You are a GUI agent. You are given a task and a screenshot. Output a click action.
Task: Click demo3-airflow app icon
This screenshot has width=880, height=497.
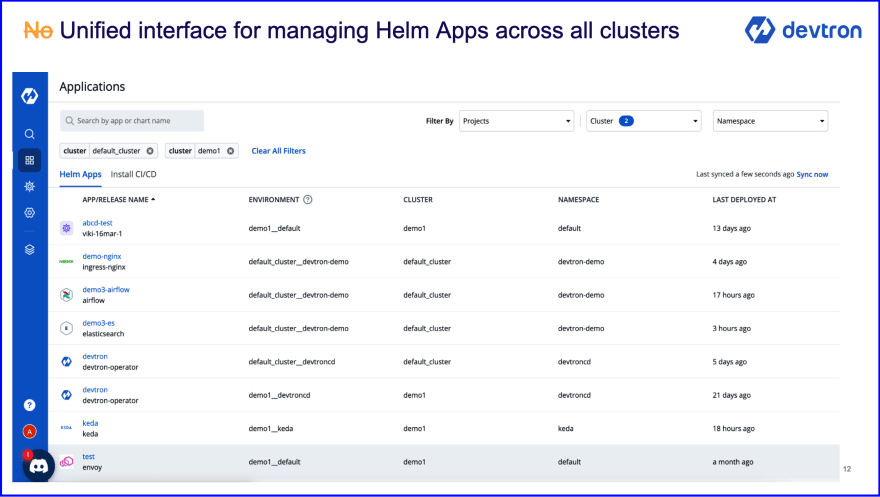click(x=66, y=295)
